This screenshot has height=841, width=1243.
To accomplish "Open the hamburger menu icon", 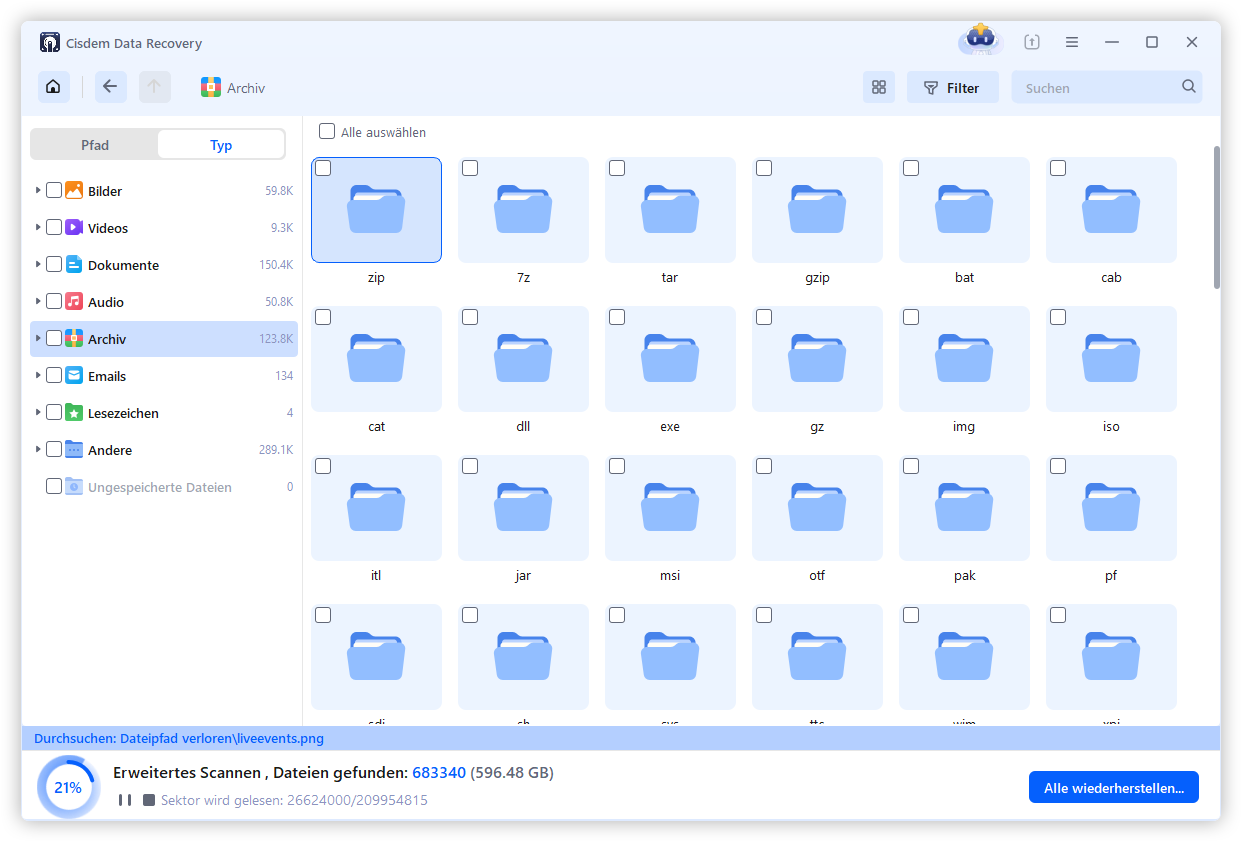I will [1072, 42].
